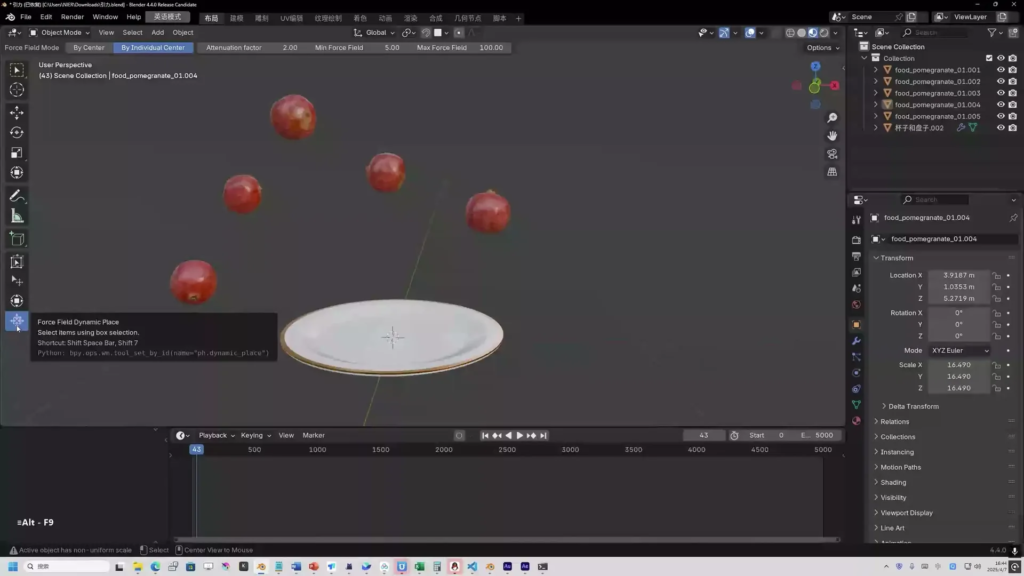Expand the Relations panel
1024x576 pixels.
[894, 422]
